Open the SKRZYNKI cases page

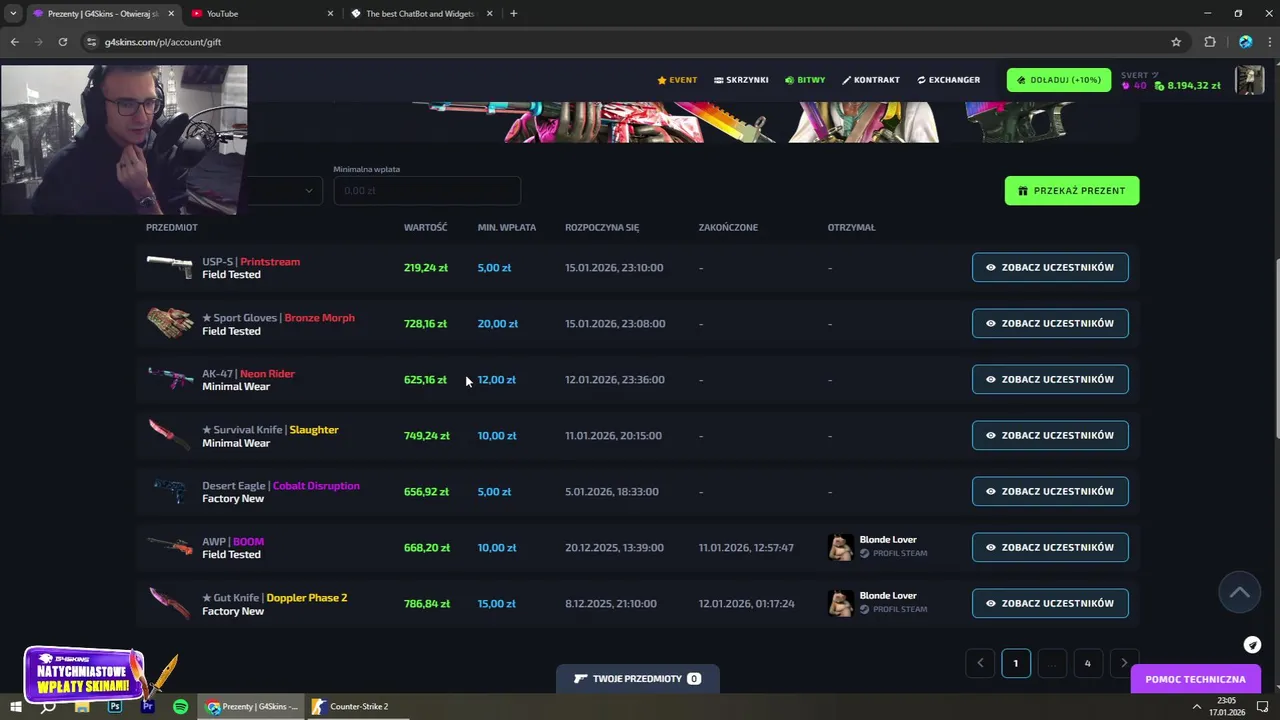[741, 80]
